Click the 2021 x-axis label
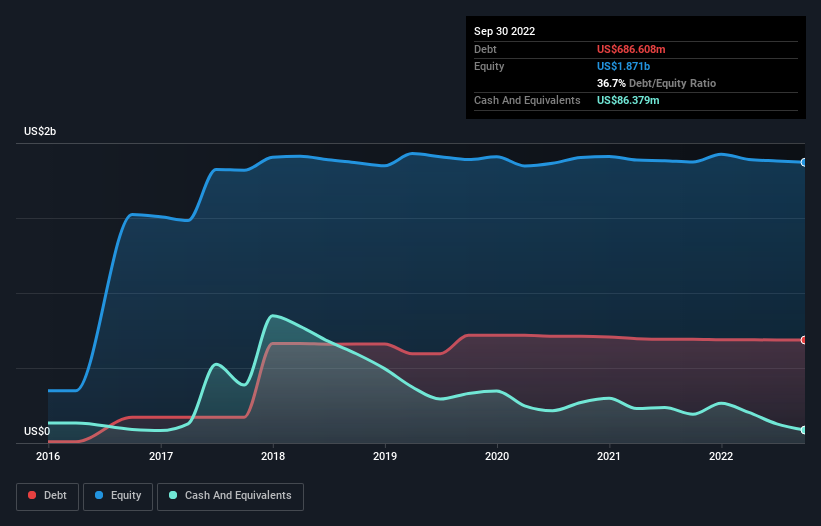821x526 pixels. (609, 456)
